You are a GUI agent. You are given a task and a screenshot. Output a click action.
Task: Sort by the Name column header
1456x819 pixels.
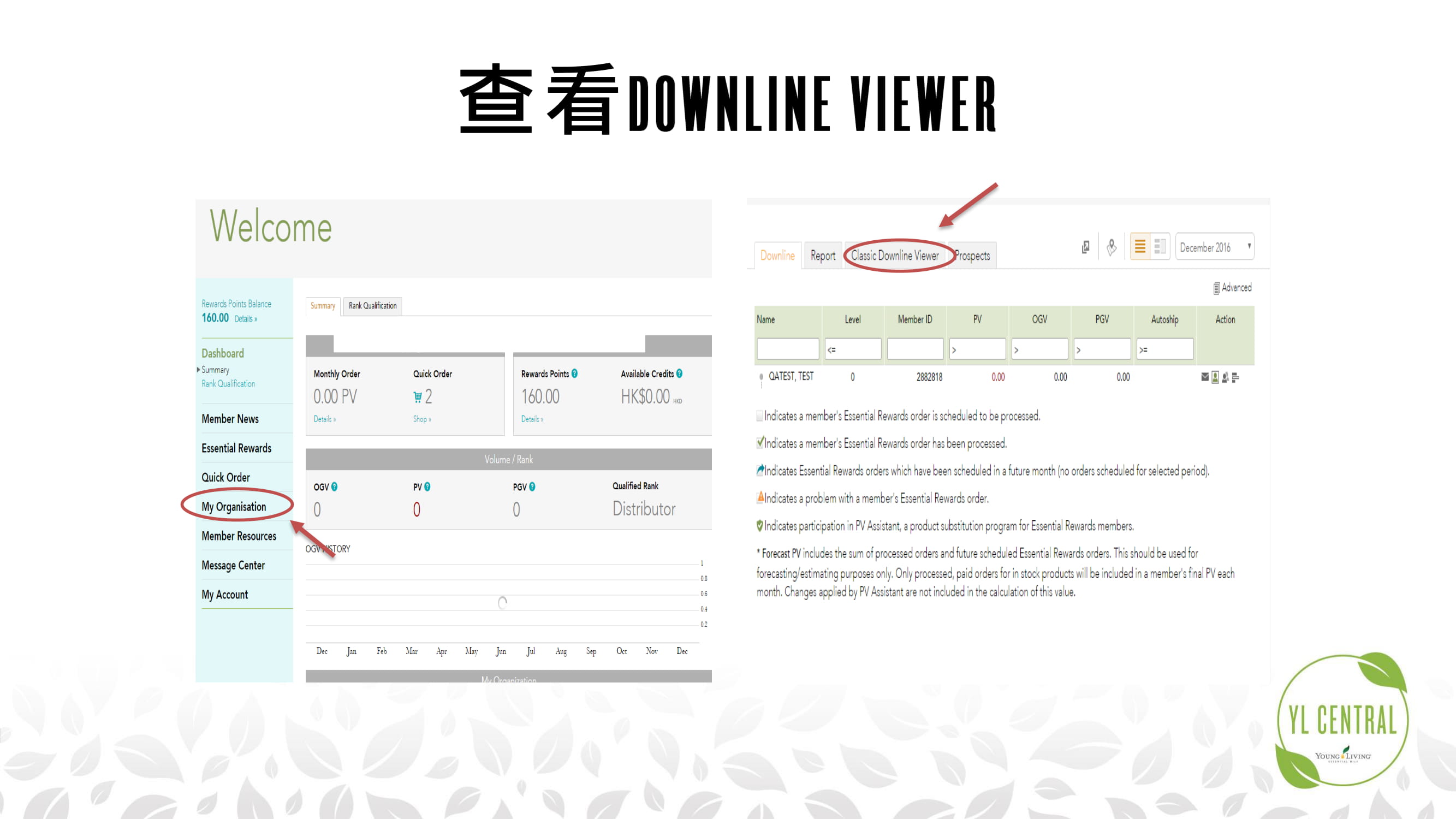766,319
